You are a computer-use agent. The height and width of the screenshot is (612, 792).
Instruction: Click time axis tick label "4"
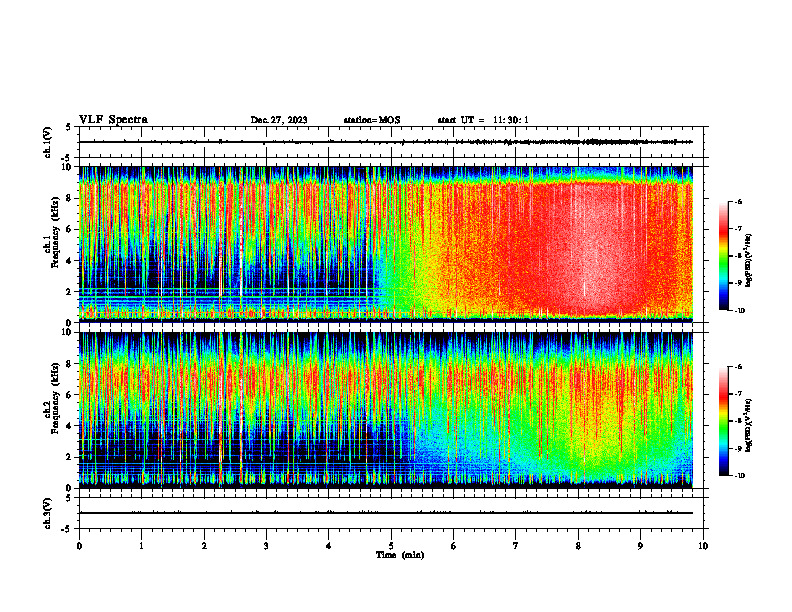coord(329,546)
